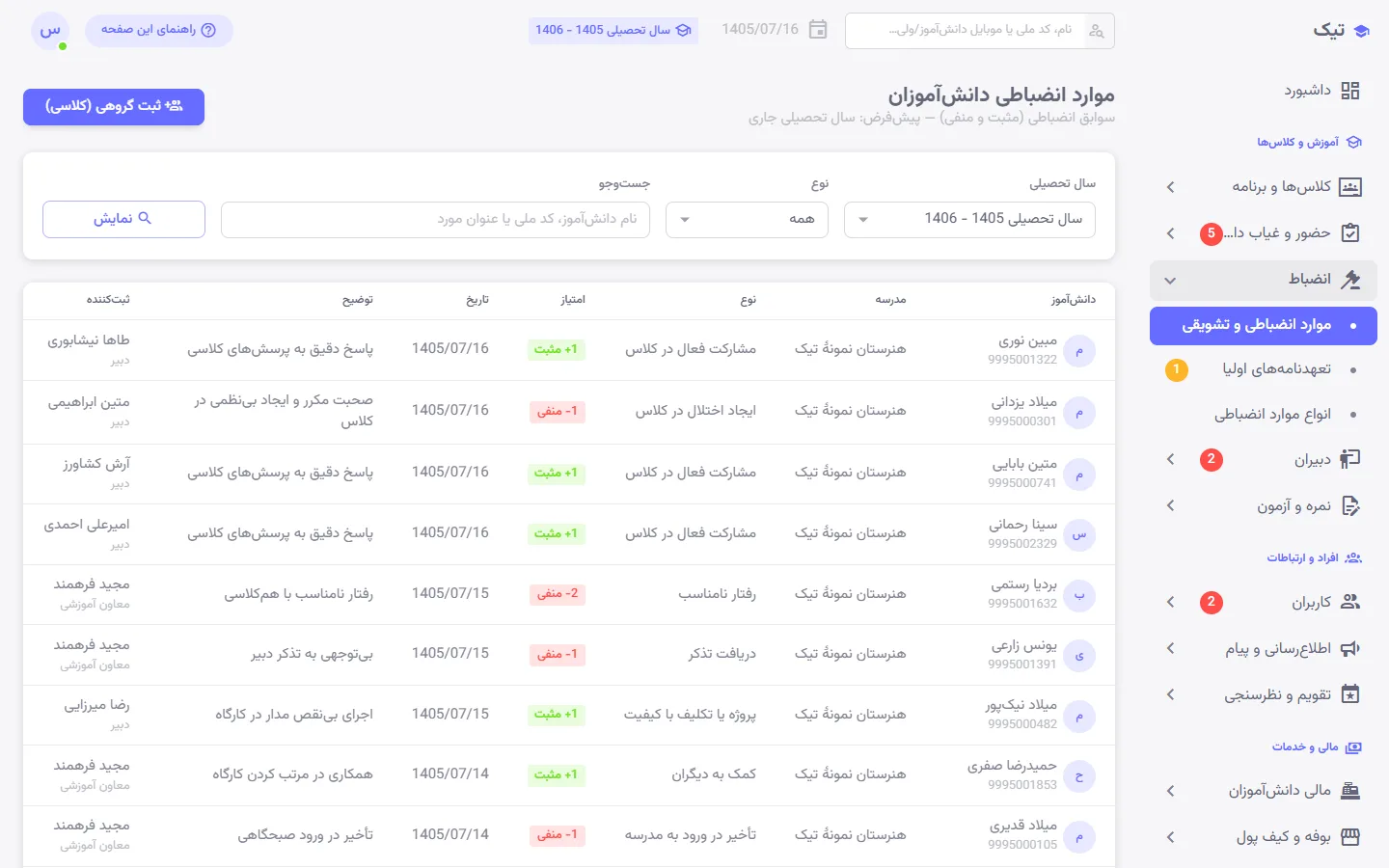1389x868 pixels.
Task: Click the student finance cash register icon
Action: tap(1350, 791)
